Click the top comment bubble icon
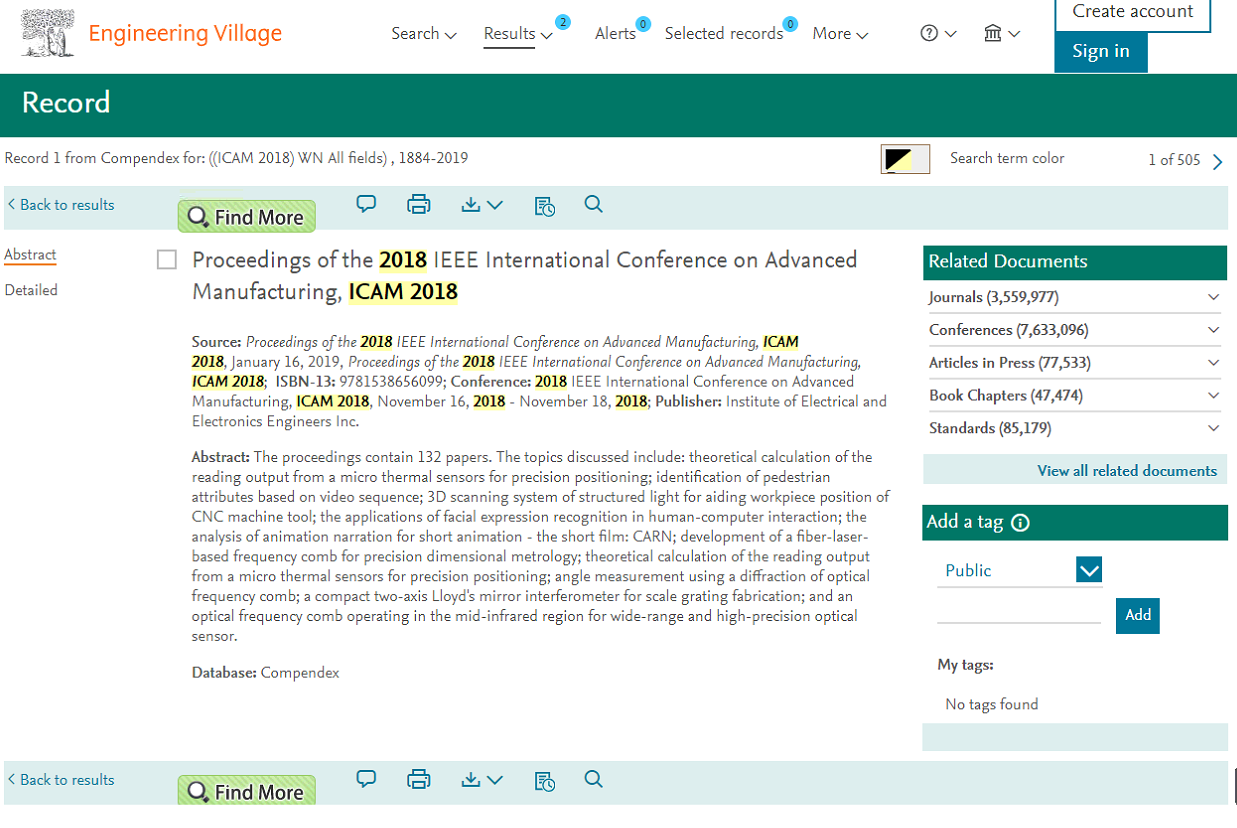The height and width of the screenshot is (828, 1237). (367, 204)
